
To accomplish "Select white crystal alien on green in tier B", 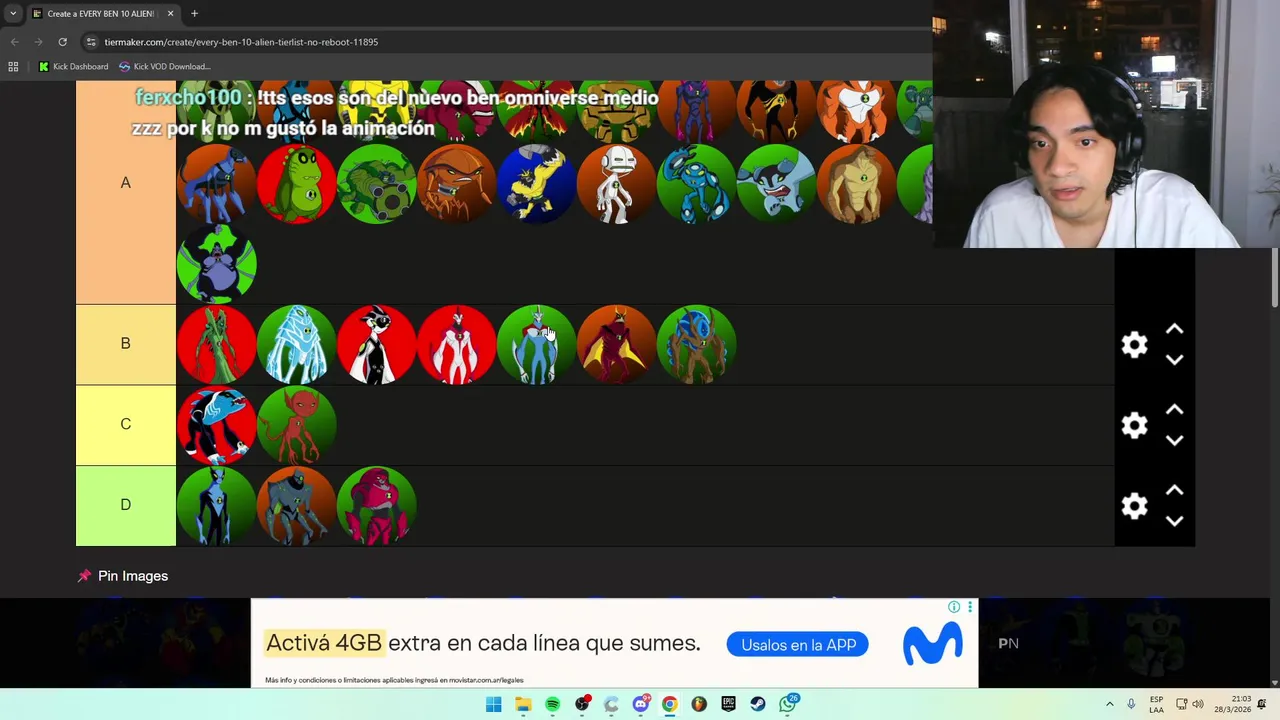I will pos(297,344).
